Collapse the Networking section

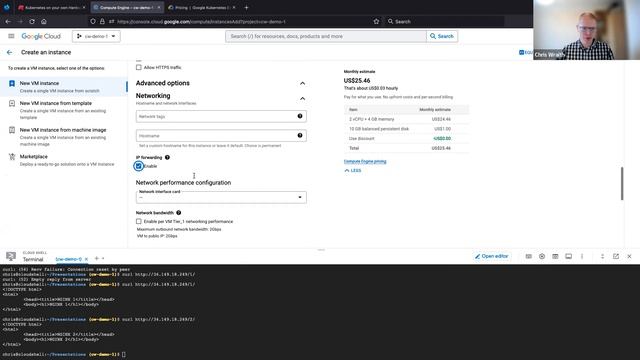(x=302, y=98)
